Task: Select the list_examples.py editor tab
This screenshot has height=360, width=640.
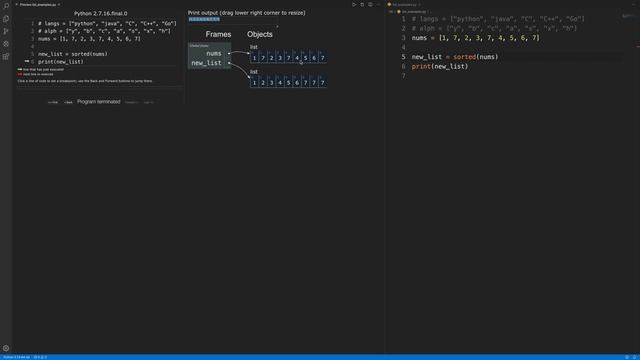Action: pyautogui.click(x=404, y=4)
